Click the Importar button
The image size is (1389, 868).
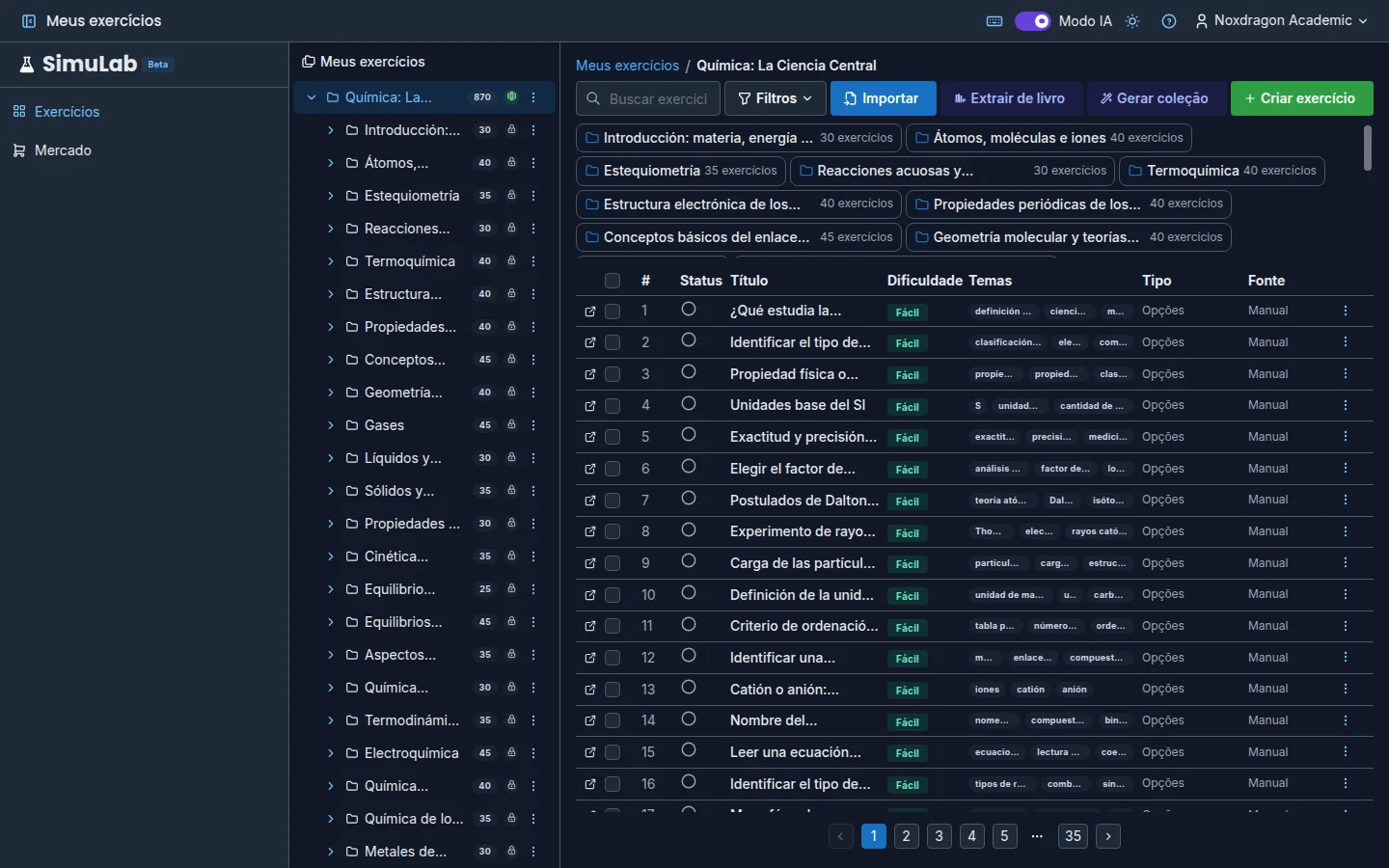883,98
